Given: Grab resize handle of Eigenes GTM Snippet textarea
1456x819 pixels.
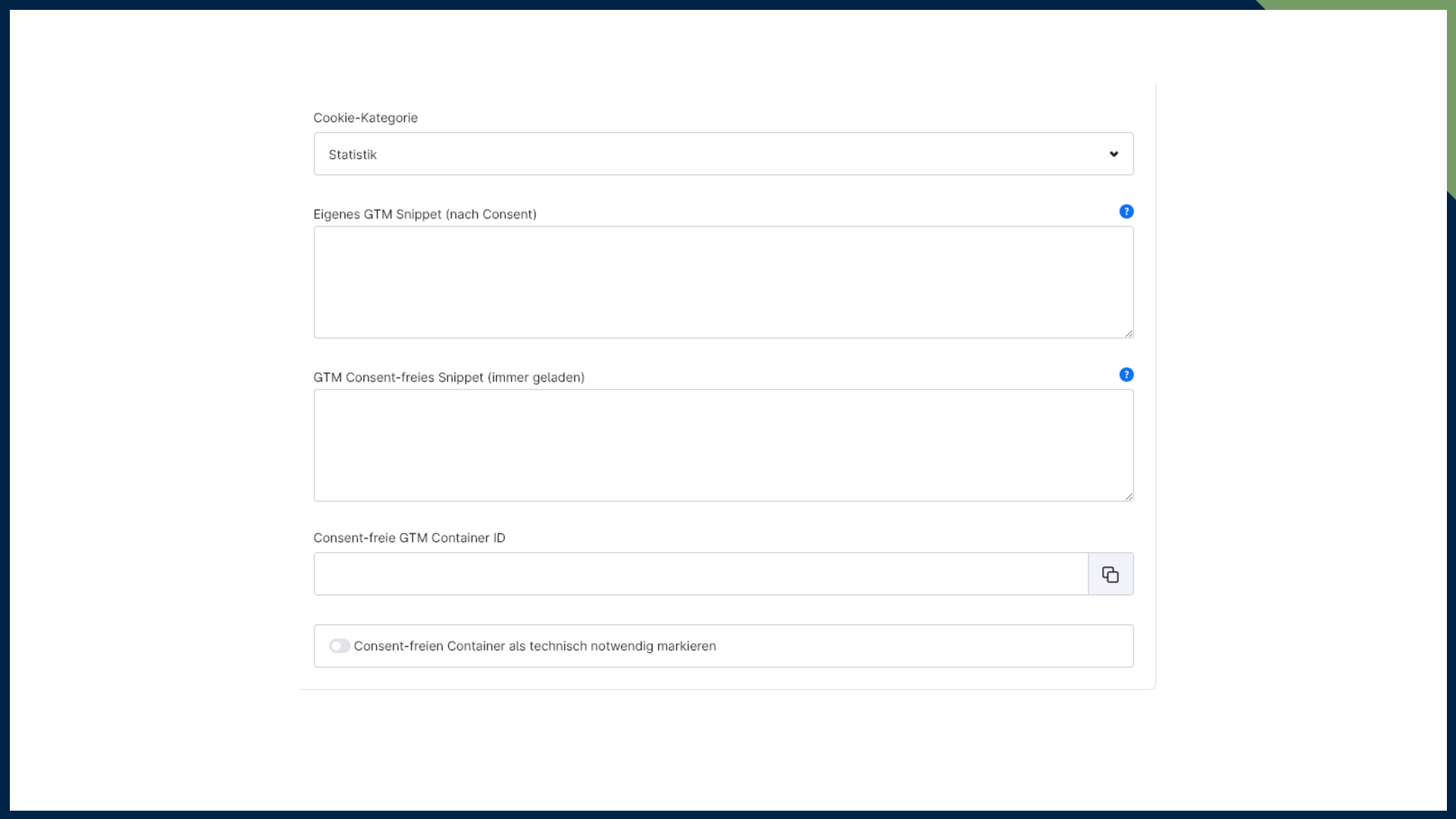Looking at the screenshot, I should (x=1128, y=333).
